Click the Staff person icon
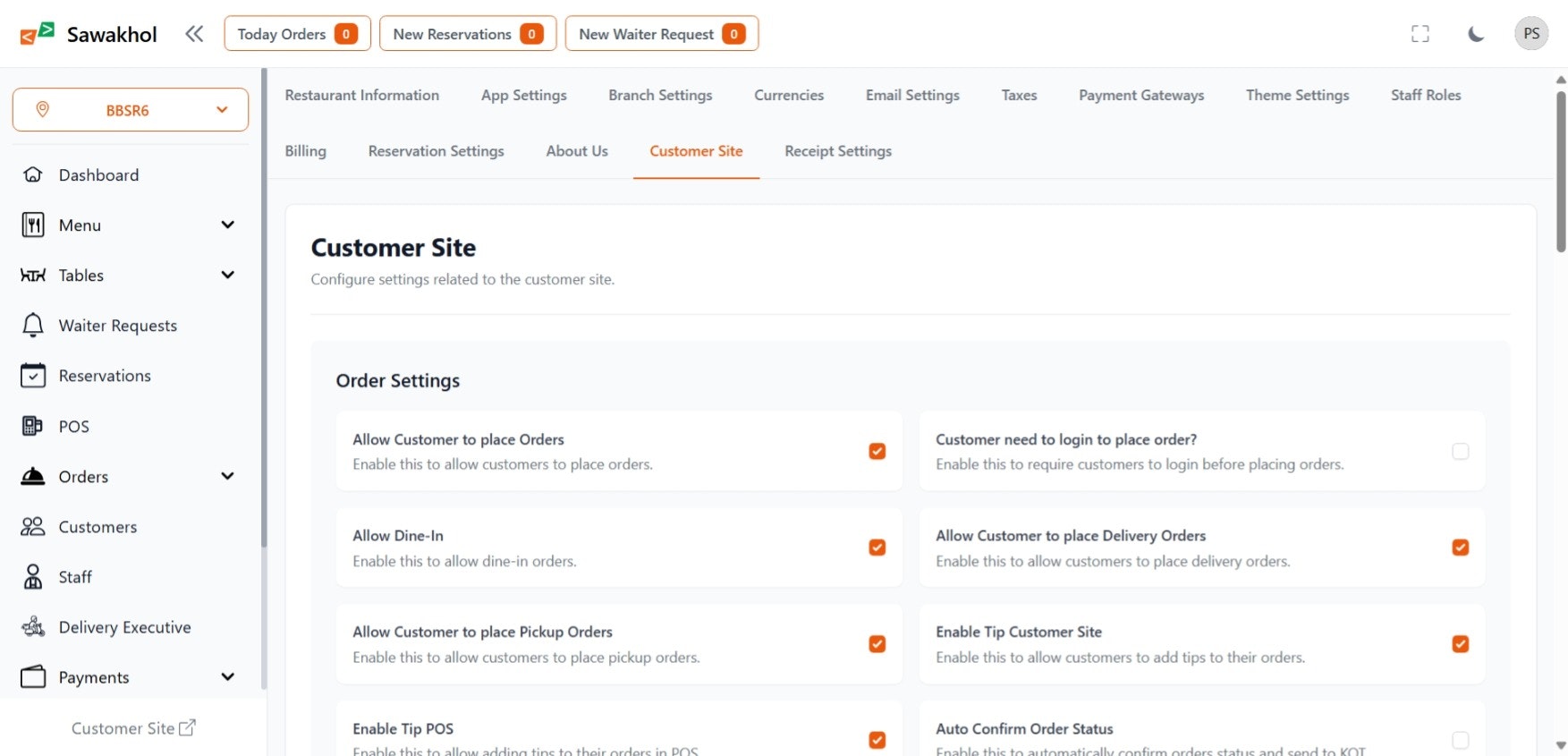The height and width of the screenshot is (756, 1568). [x=33, y=576]
